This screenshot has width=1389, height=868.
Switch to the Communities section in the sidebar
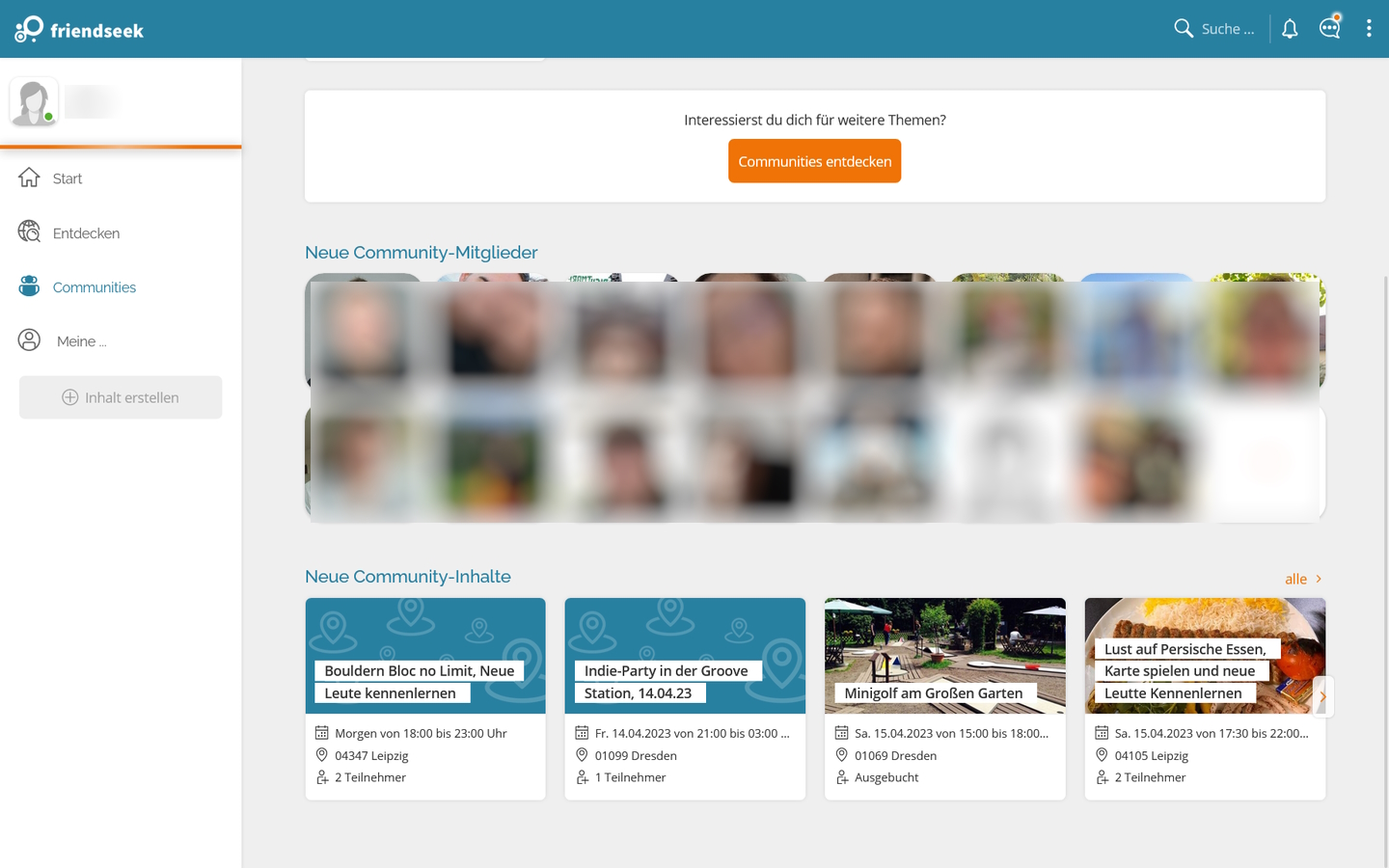(94, 286)
